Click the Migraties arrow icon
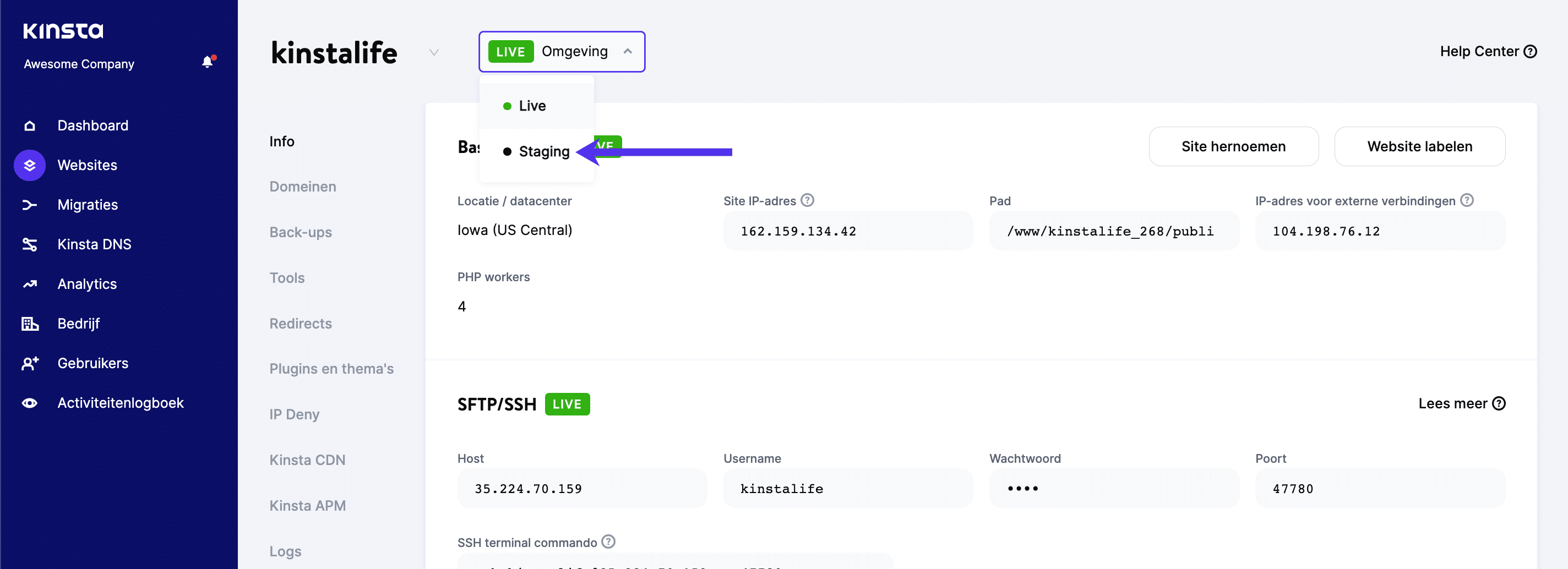The width and height of the screenshot is (1568, 569). [x=29, y=205]
